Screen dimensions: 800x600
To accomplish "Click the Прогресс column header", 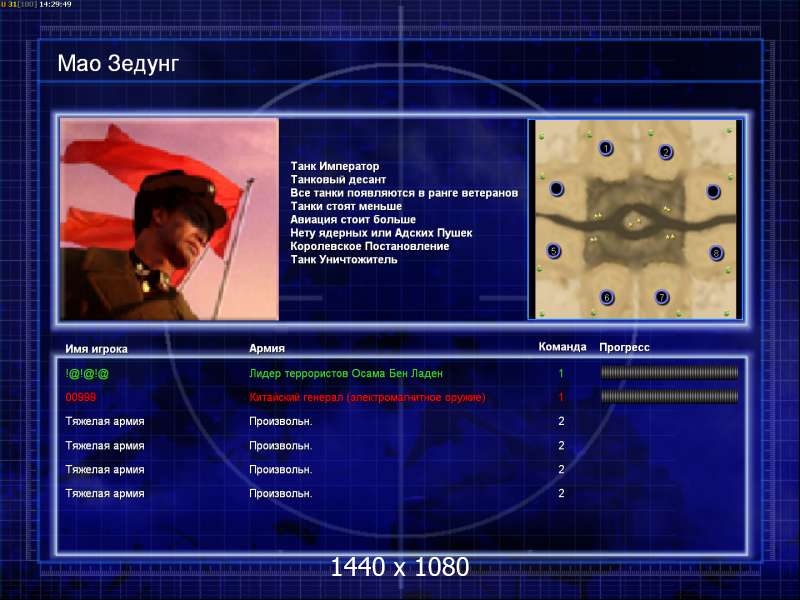I will tap(624, 347).
